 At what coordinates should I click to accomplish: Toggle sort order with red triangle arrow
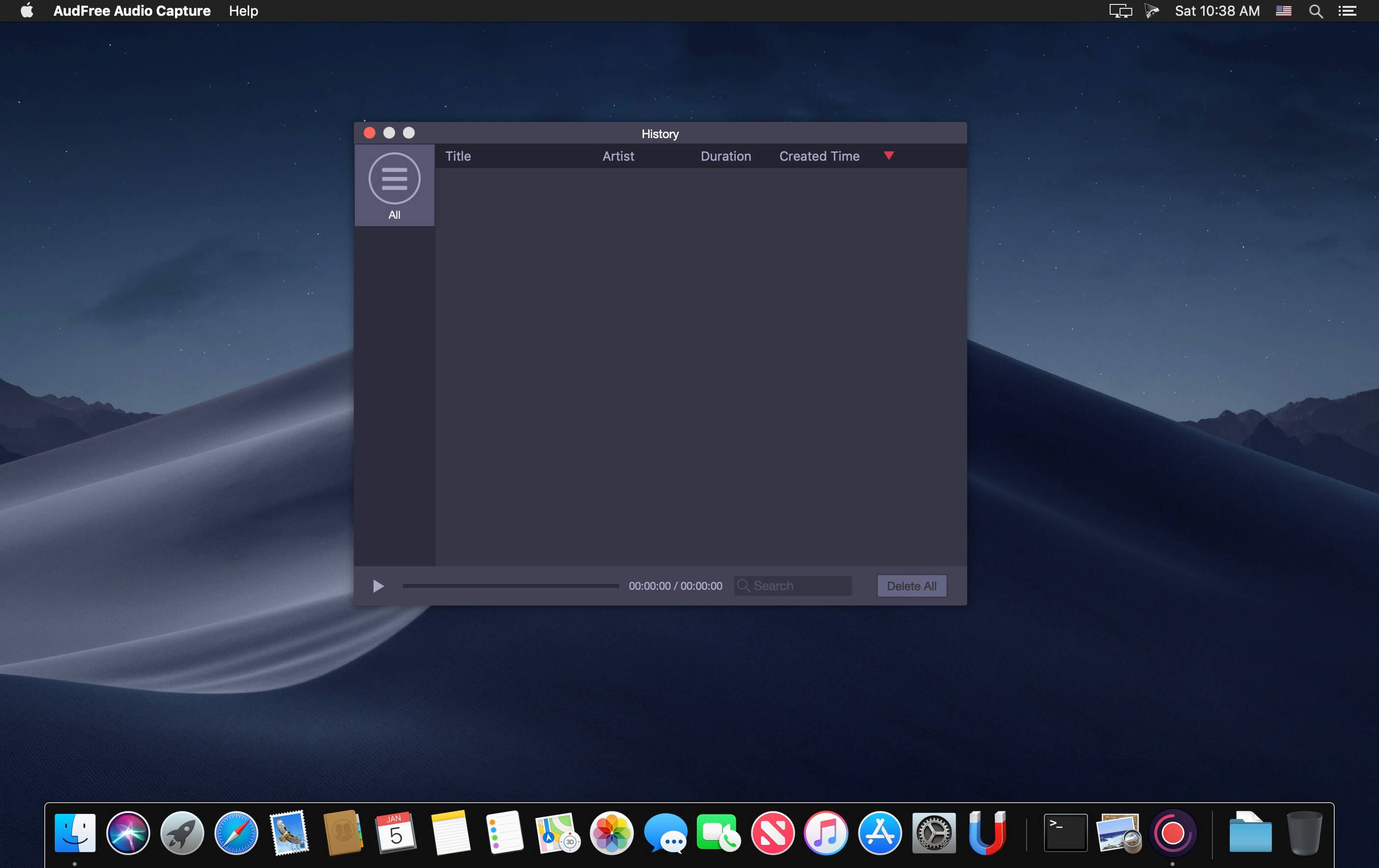[x=888, y=156]
